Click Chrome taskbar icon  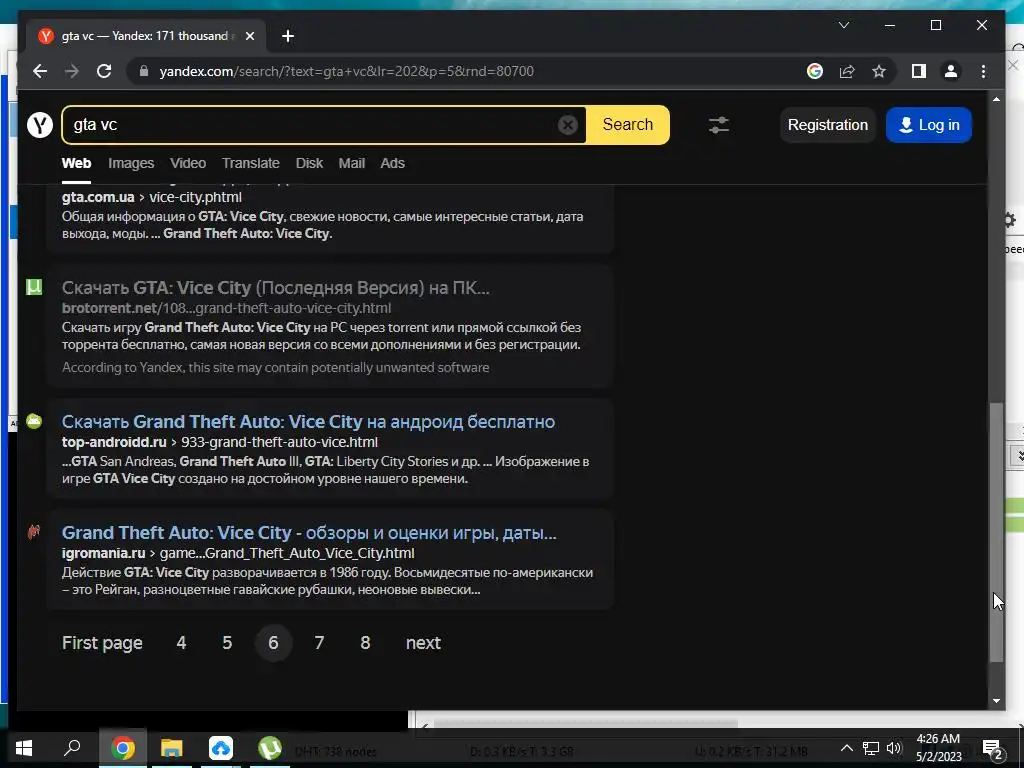123,748
